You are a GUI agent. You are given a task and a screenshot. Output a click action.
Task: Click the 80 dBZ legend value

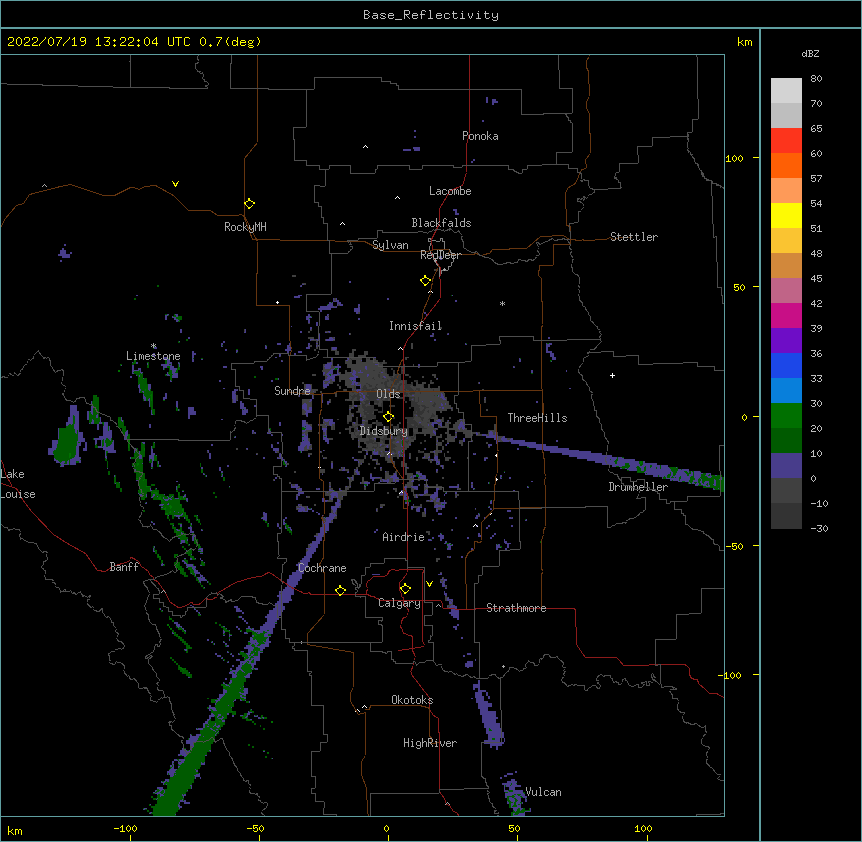coord(816,79)
